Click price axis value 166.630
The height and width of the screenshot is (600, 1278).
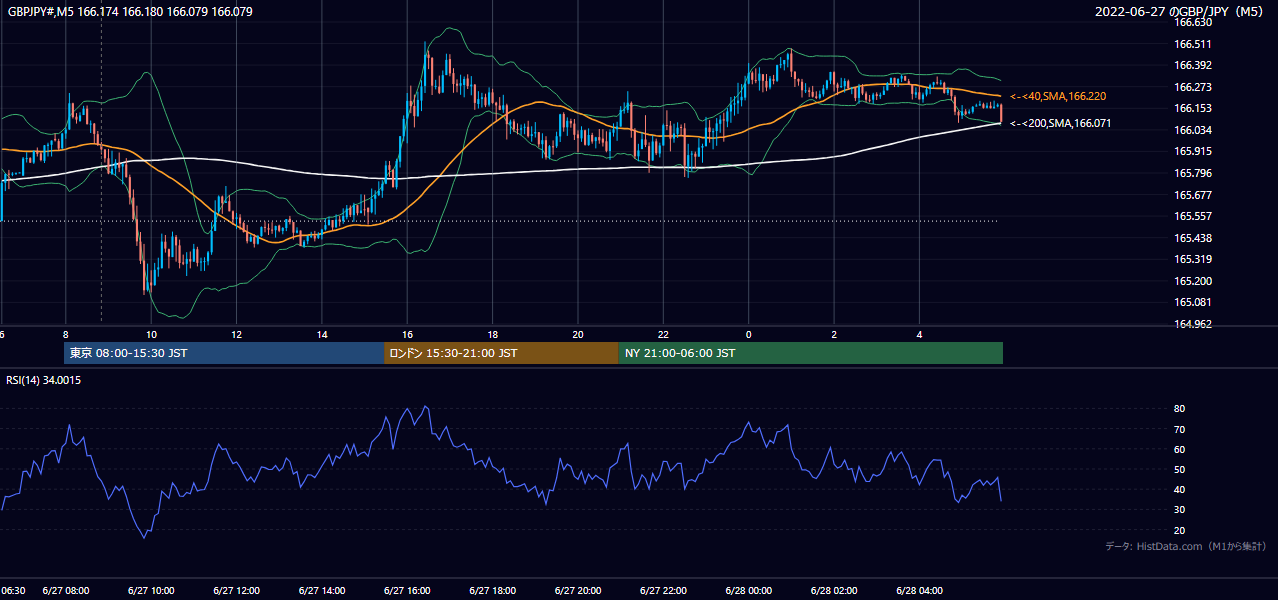(1193, 22)
